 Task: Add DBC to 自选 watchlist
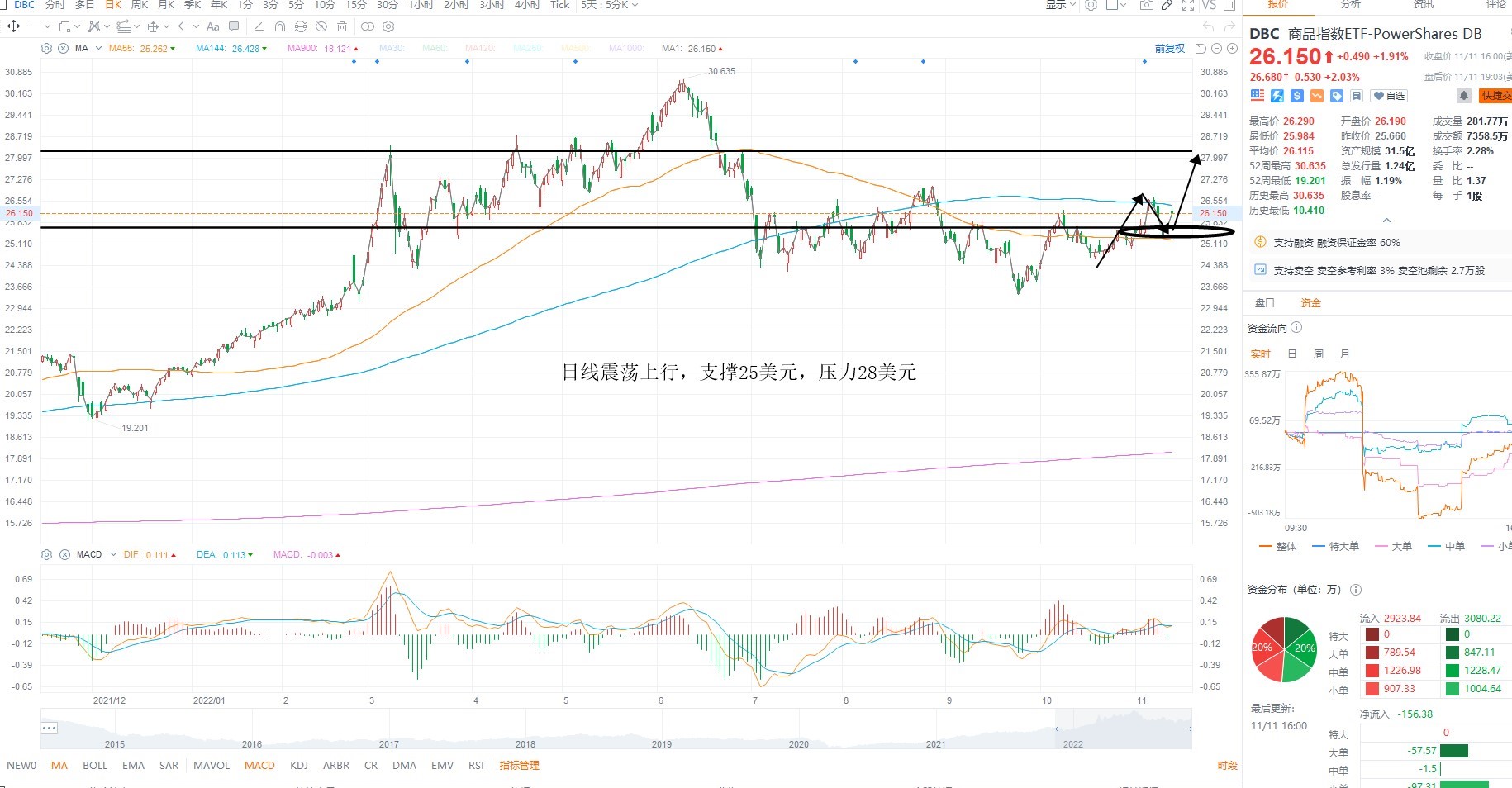click(x=1390, y=96)
